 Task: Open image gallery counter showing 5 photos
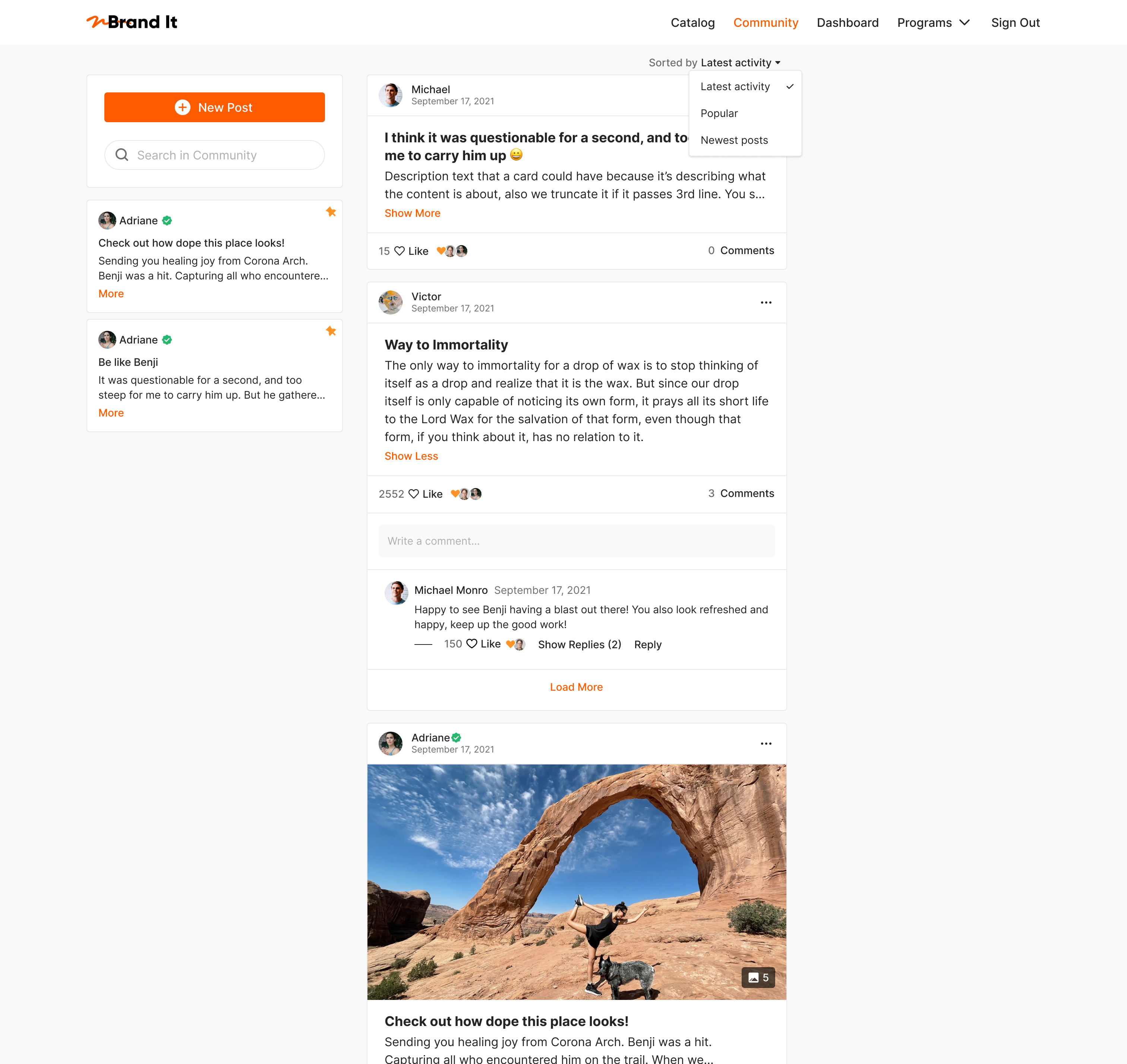click(x=758, y=977)
